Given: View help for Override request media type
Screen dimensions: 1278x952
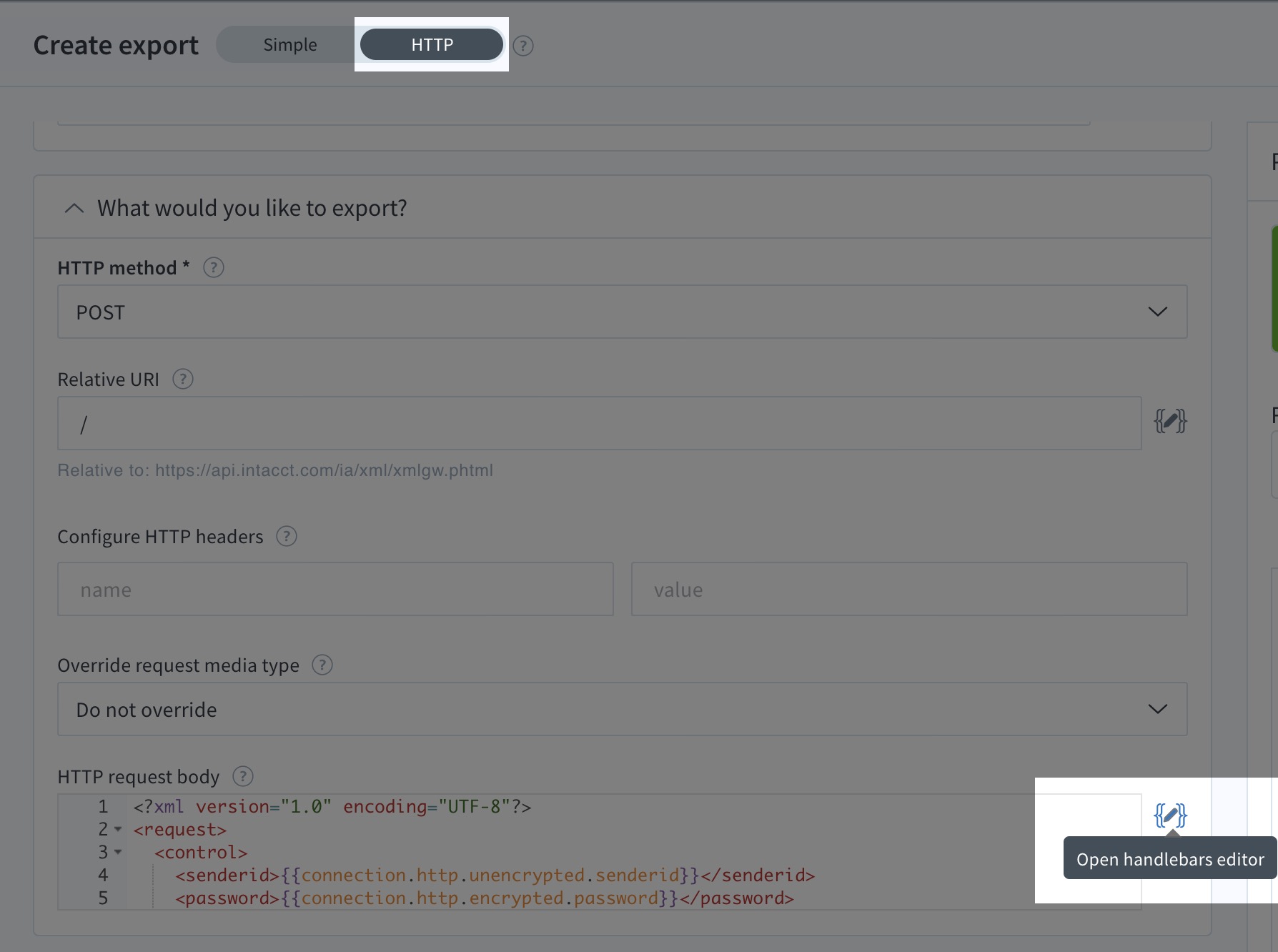Looking at the screenshot, I should click(321, 665).
